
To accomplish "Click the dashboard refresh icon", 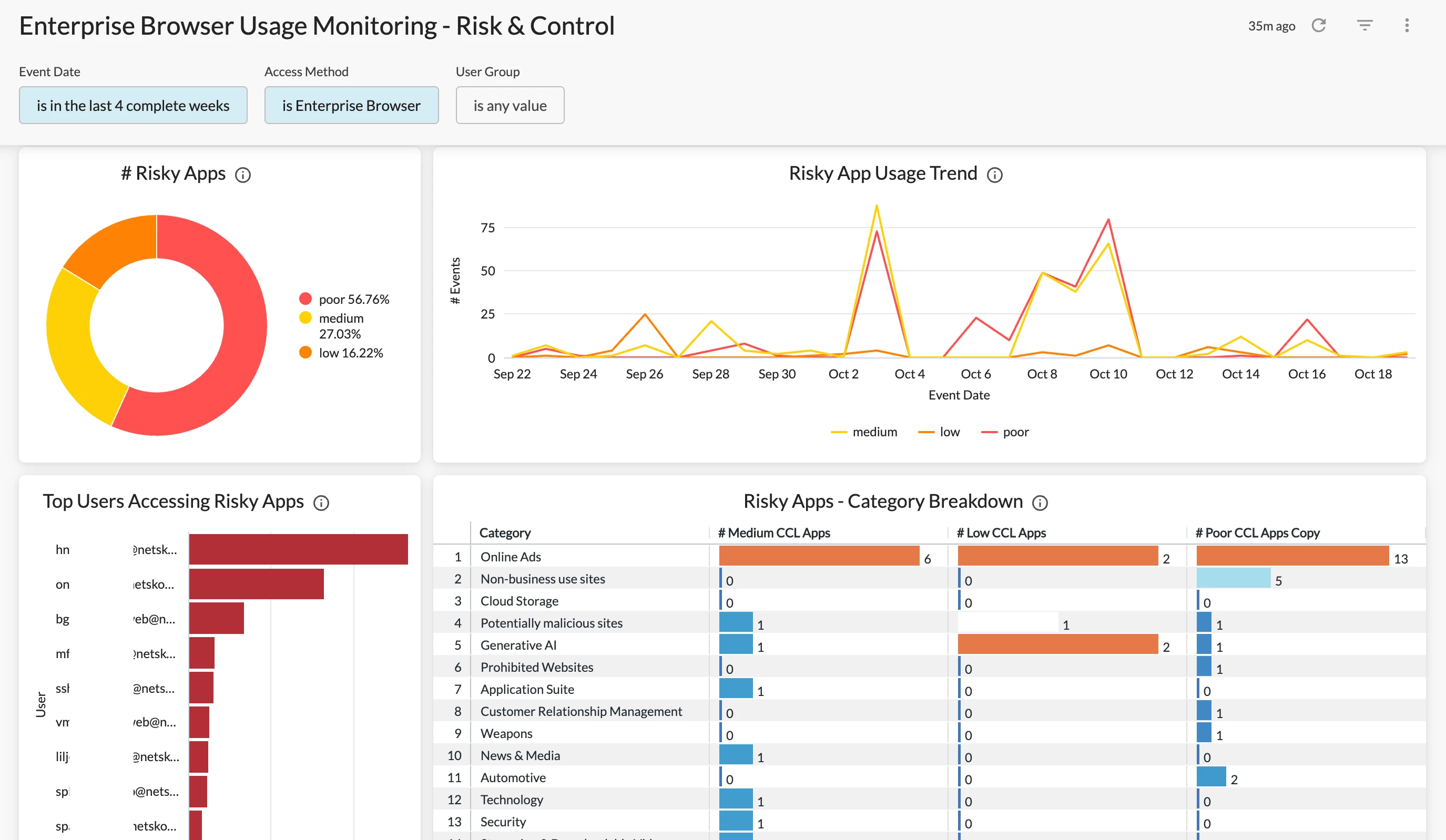I will click(x=1319, y=25).
